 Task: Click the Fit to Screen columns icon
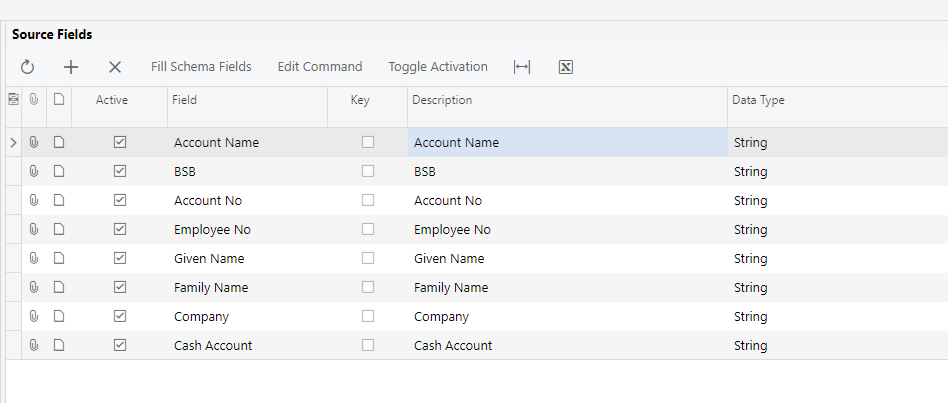click(x=522, y=67)
